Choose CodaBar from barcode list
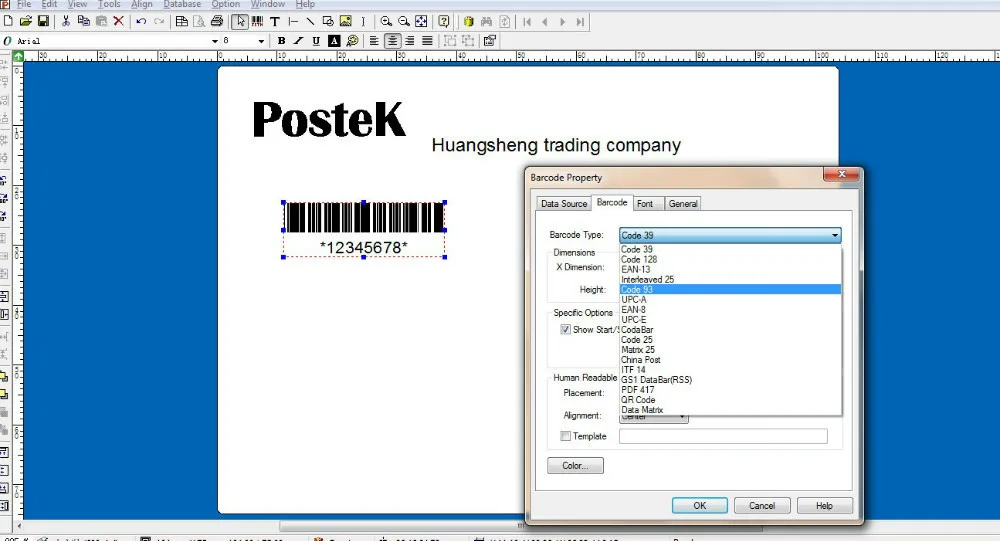1000x541 pixels. (730, 330)
